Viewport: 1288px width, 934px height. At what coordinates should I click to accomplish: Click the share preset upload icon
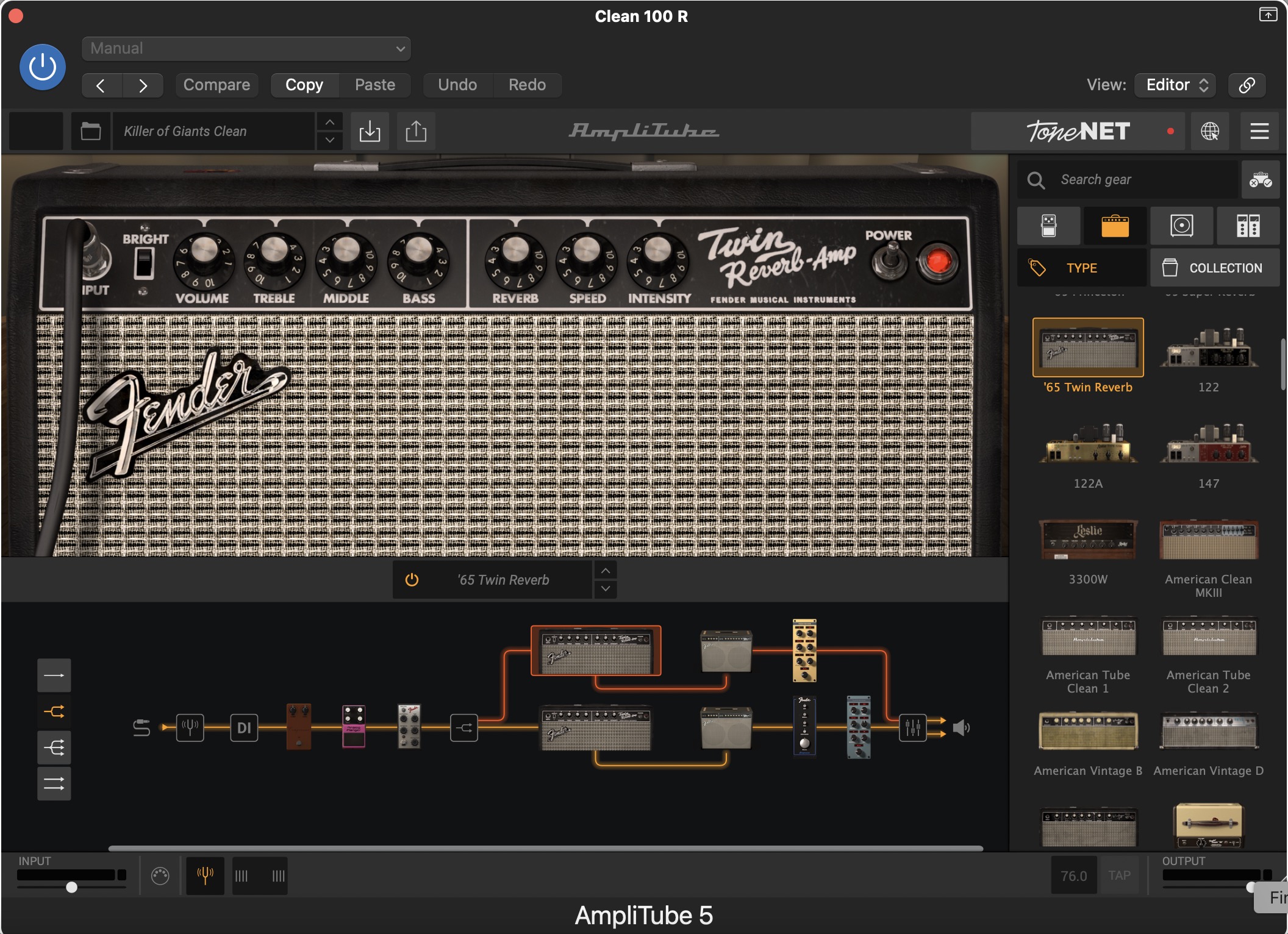pos(416,131)
